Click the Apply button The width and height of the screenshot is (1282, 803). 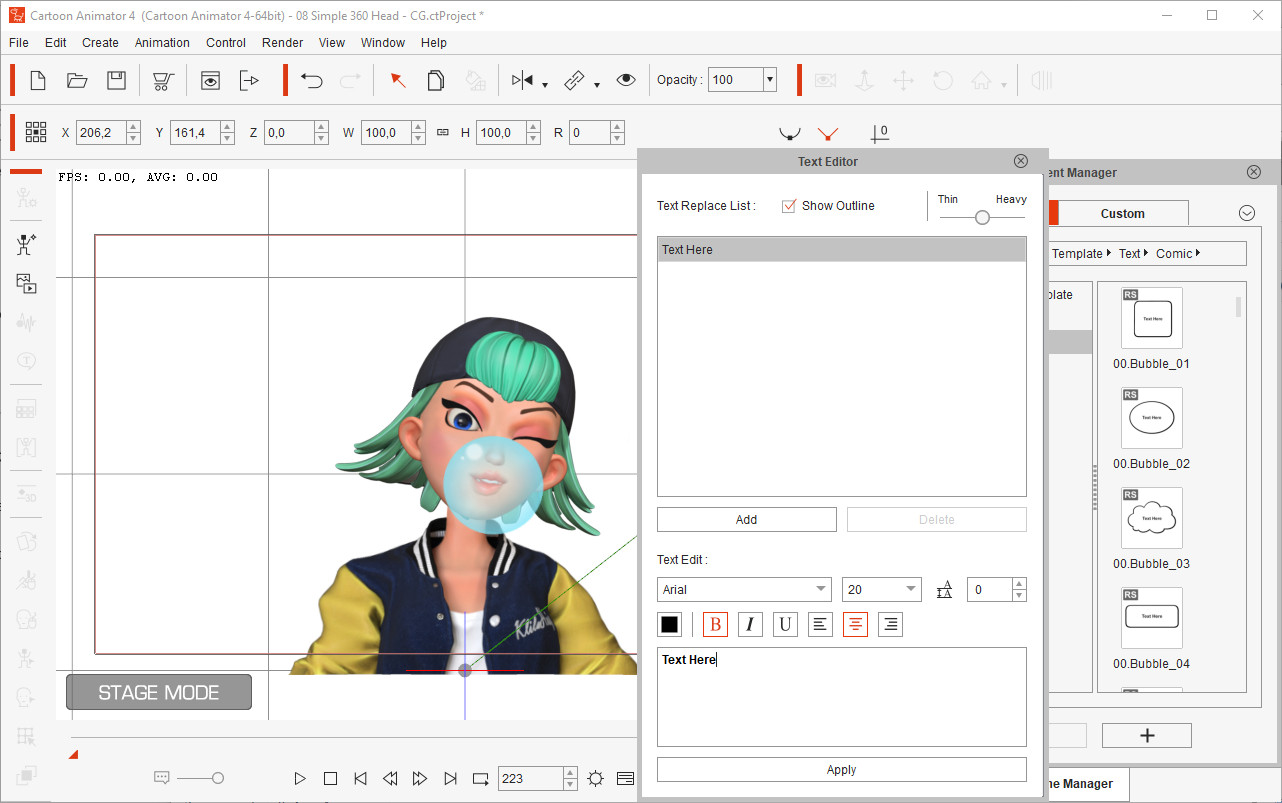(x=841, y=770)
